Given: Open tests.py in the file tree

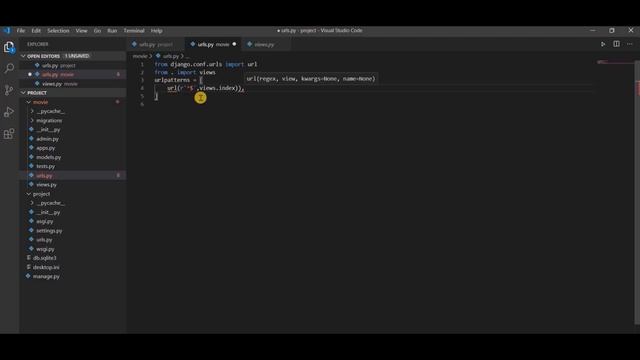Looking at the screenshot, I should point(73,166).
